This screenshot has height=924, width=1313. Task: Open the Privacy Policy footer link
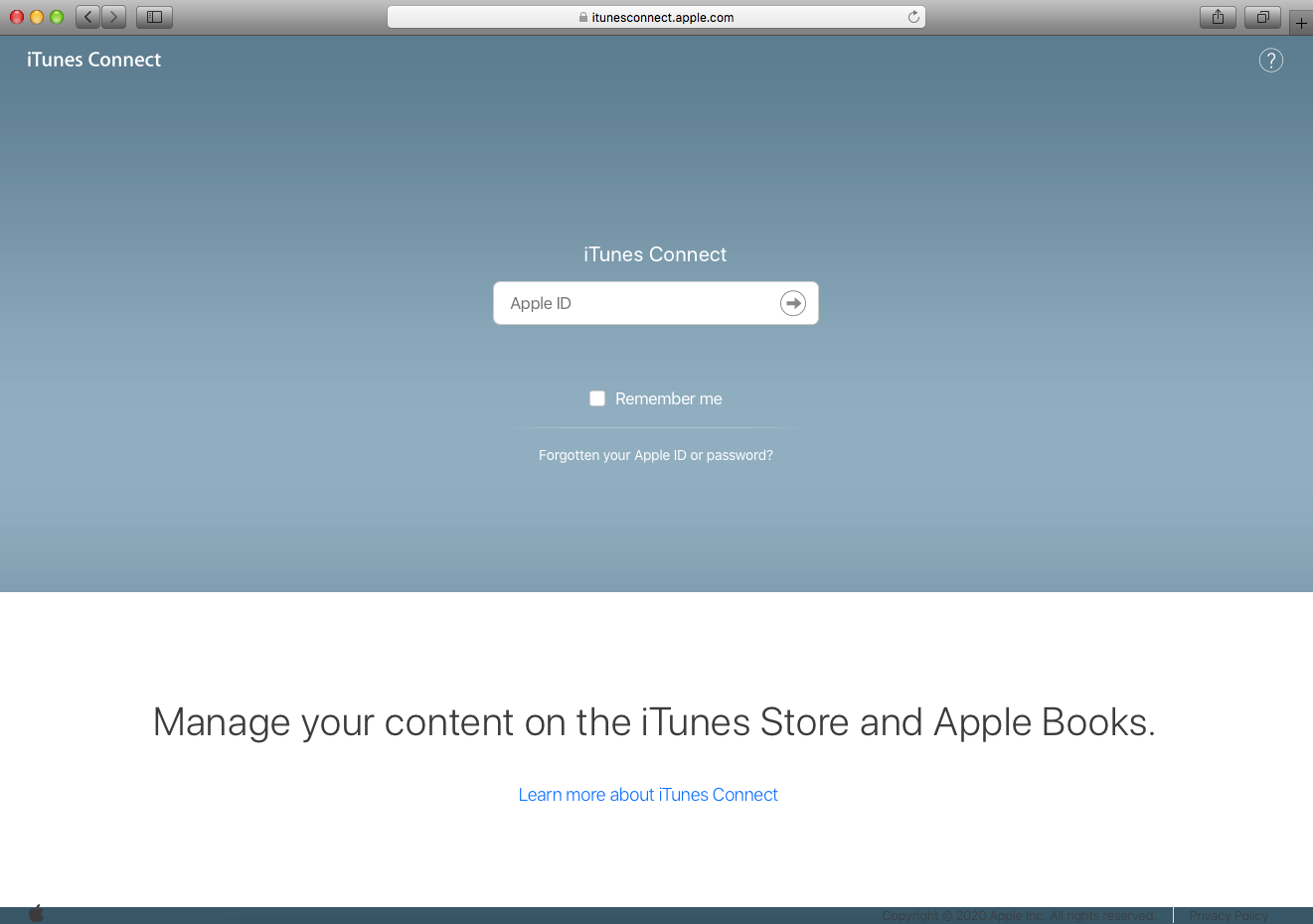1229,916
